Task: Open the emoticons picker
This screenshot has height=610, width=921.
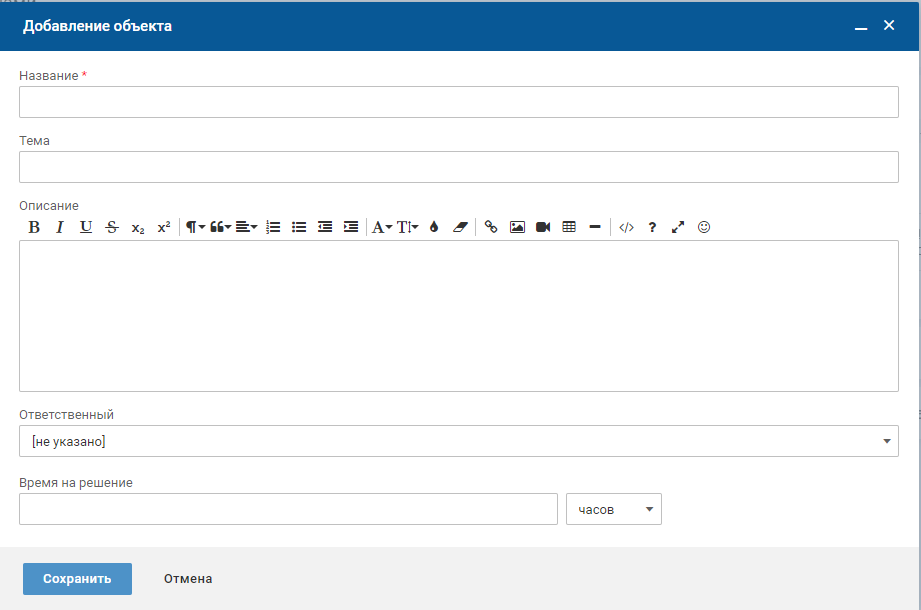Action: click(704, 227)
